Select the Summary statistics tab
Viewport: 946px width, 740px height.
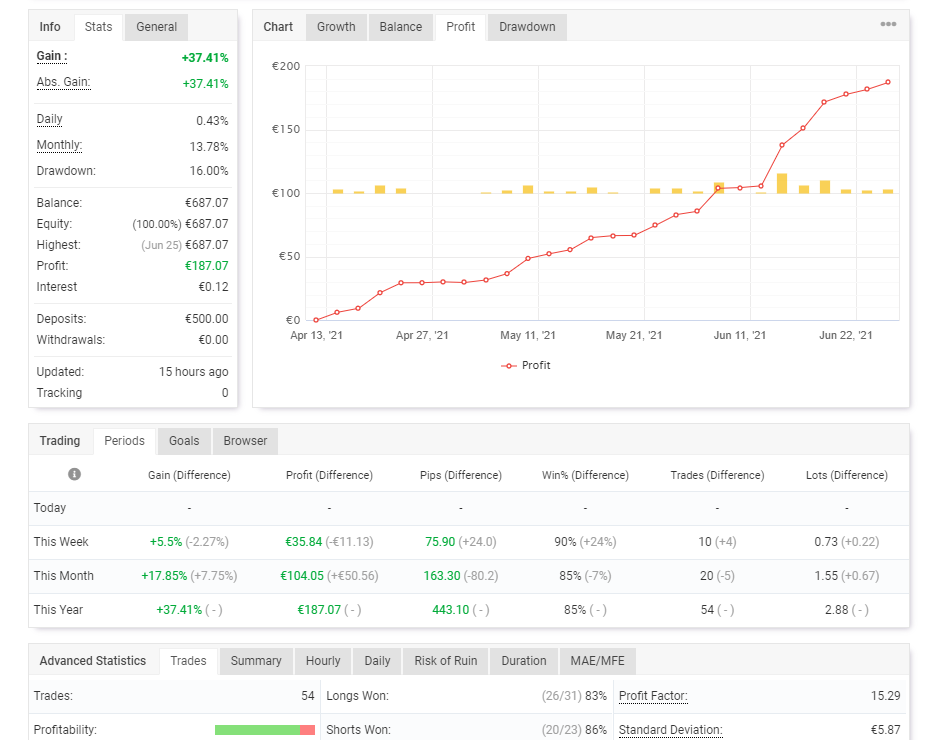[256, 661]
